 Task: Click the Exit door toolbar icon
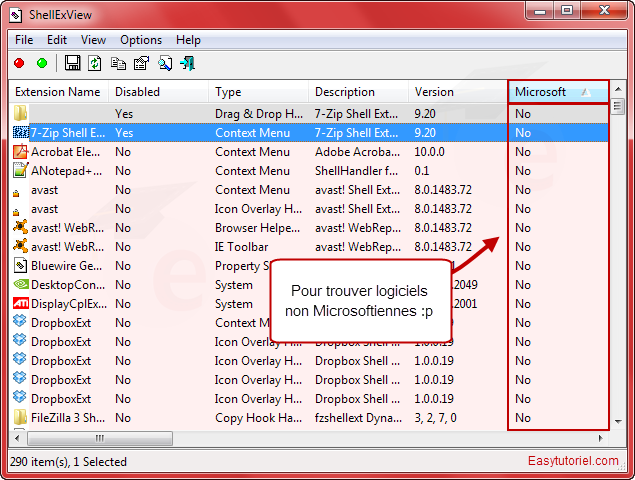188,64
